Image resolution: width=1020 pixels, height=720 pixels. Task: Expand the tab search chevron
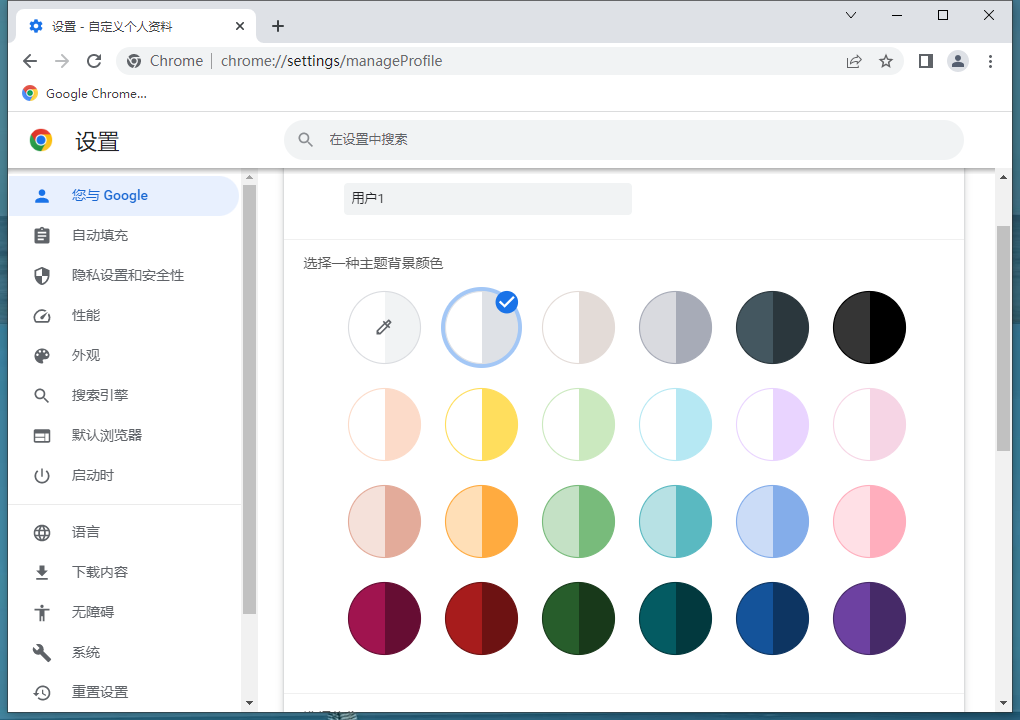(851, 15)
